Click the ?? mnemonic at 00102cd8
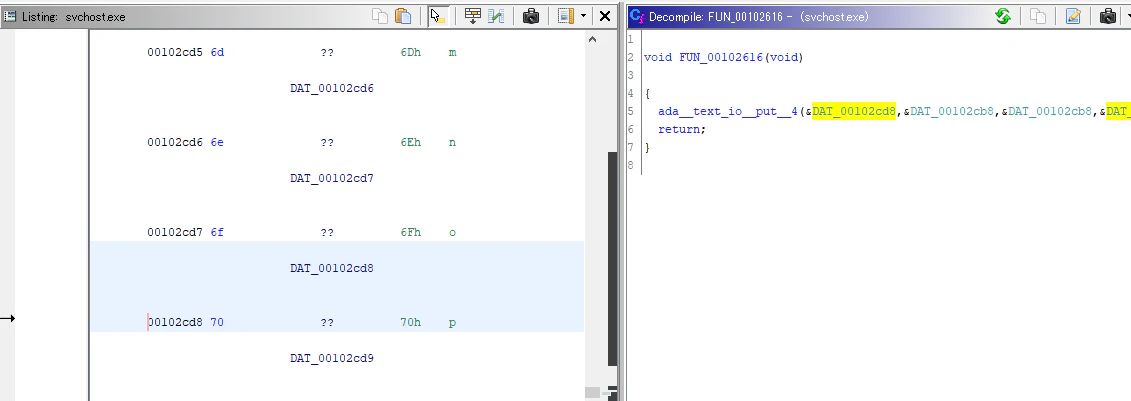 tap(327, 322)
